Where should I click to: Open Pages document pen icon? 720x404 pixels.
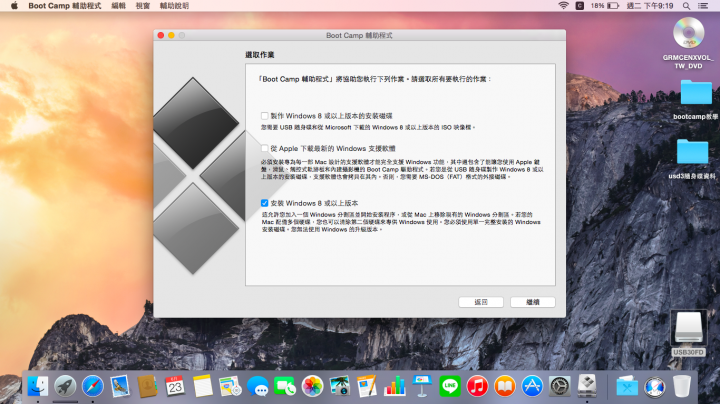click(x=367, y=386)
